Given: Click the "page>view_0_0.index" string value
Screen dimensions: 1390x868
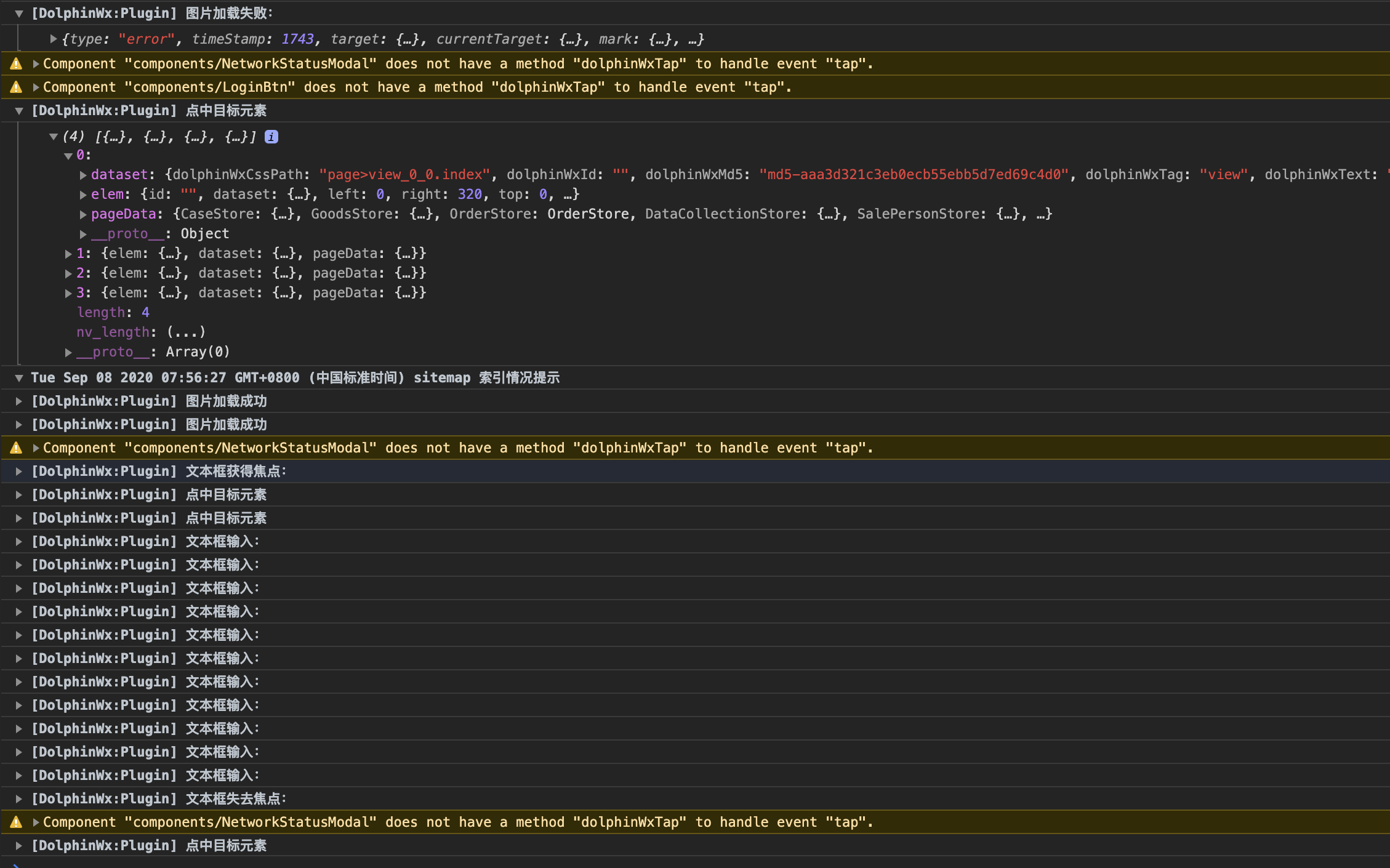Looking at the screenshot, I should pos(404,175).
